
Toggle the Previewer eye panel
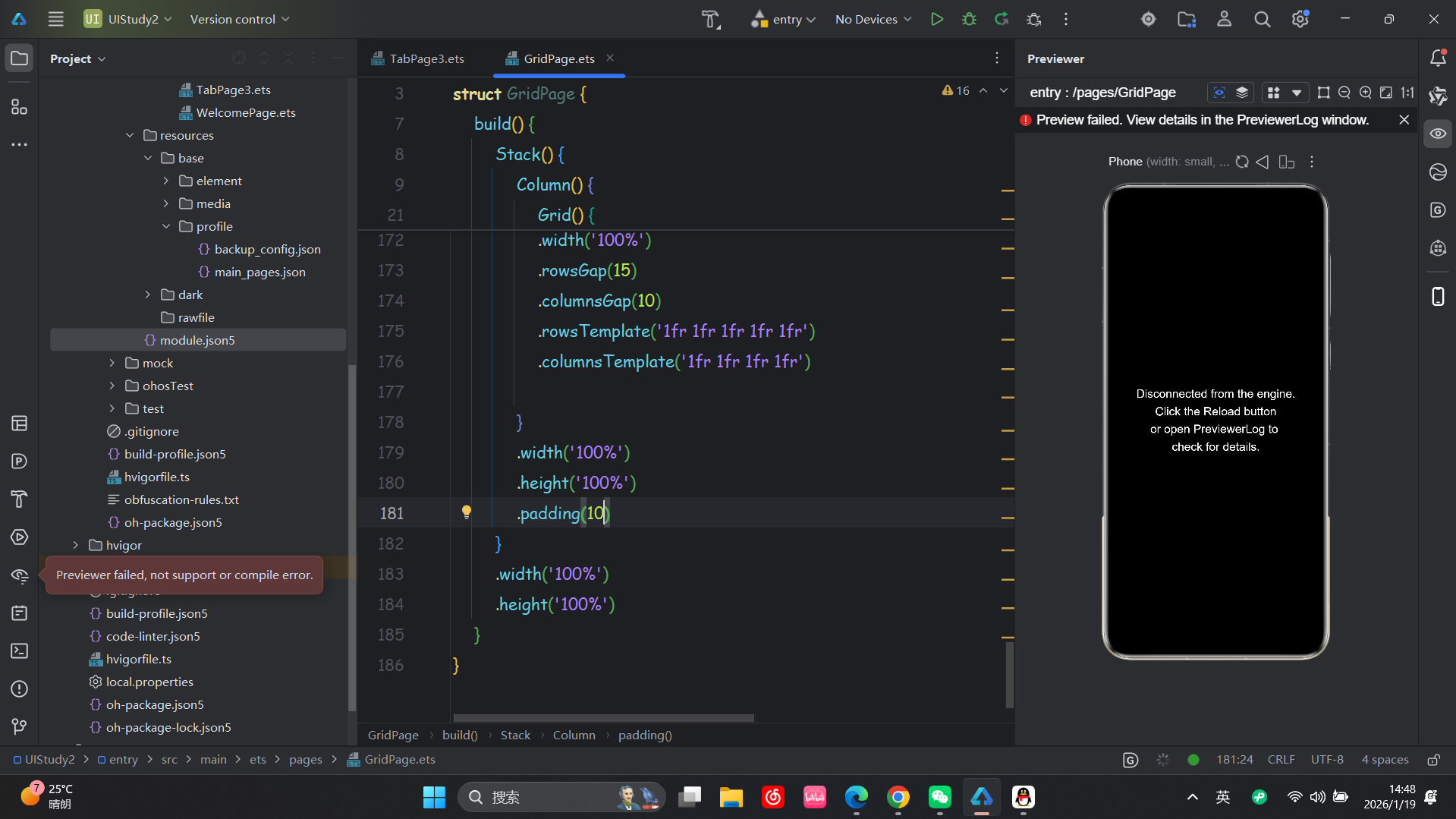(1438, 134)
